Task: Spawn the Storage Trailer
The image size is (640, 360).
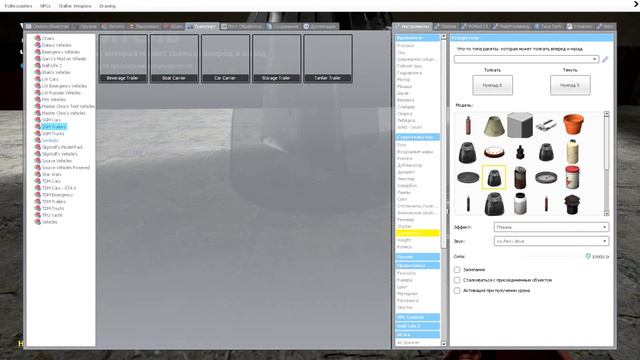Action: click(x=277, y=59)
